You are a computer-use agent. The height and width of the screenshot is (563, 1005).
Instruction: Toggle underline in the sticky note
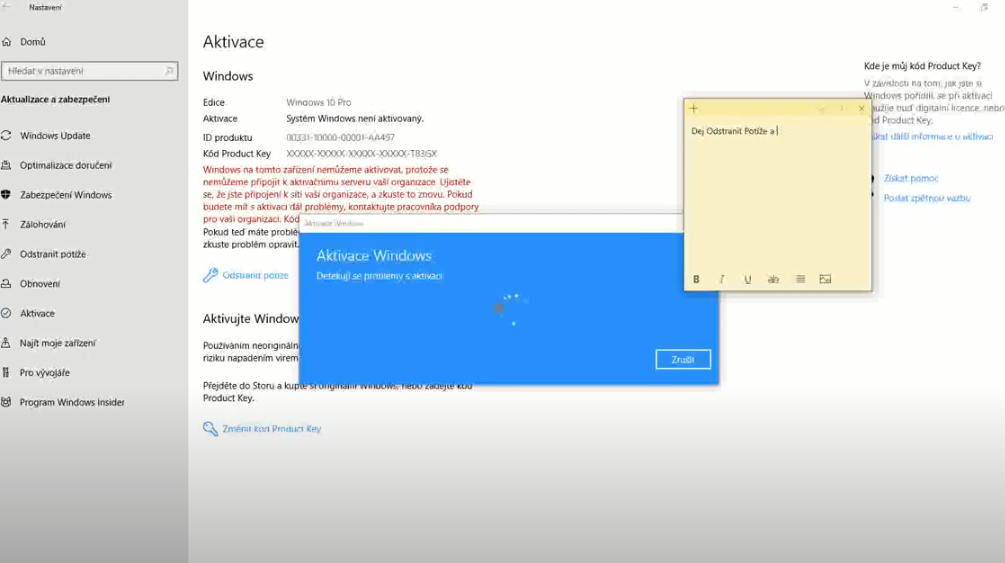click(x=747, y=279)
